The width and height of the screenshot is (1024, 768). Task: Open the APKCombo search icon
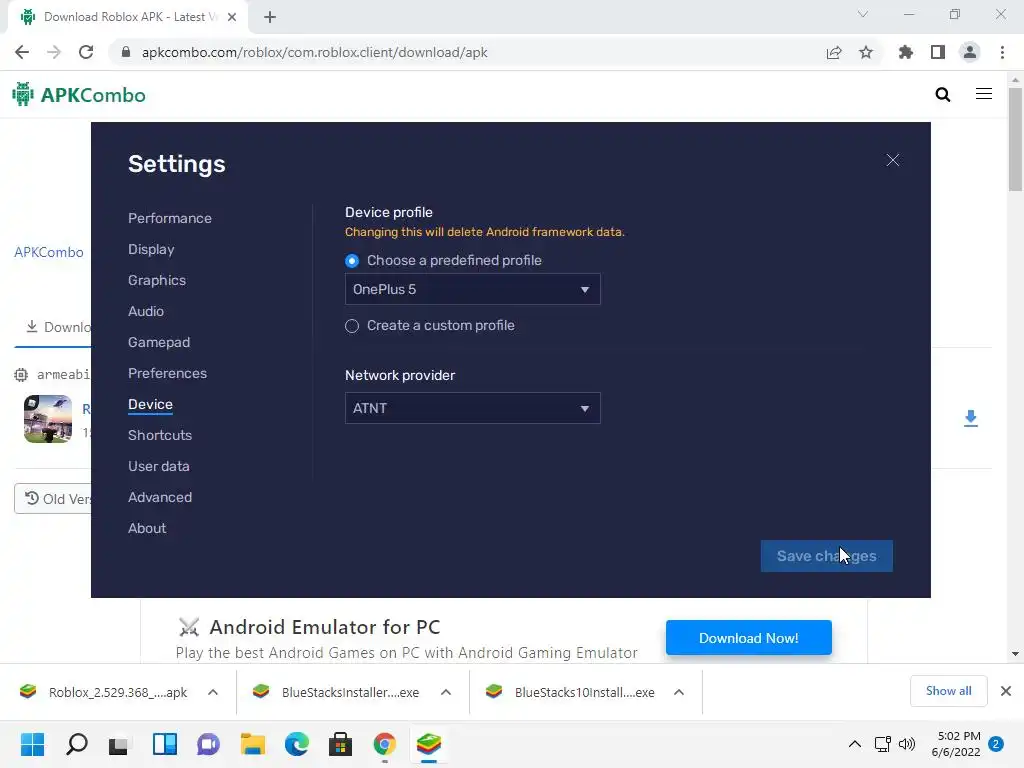coord(942,95)
